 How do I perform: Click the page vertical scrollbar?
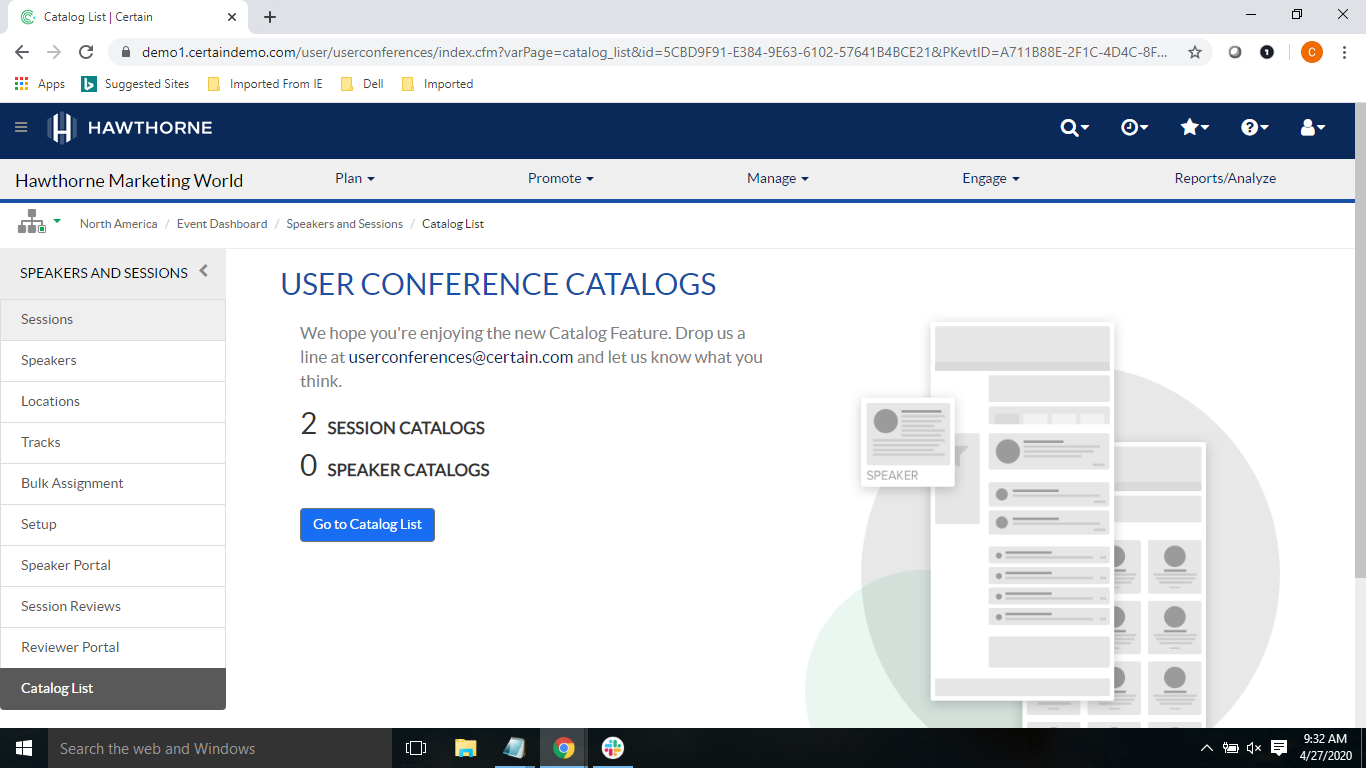click(x=1360, y=340)
